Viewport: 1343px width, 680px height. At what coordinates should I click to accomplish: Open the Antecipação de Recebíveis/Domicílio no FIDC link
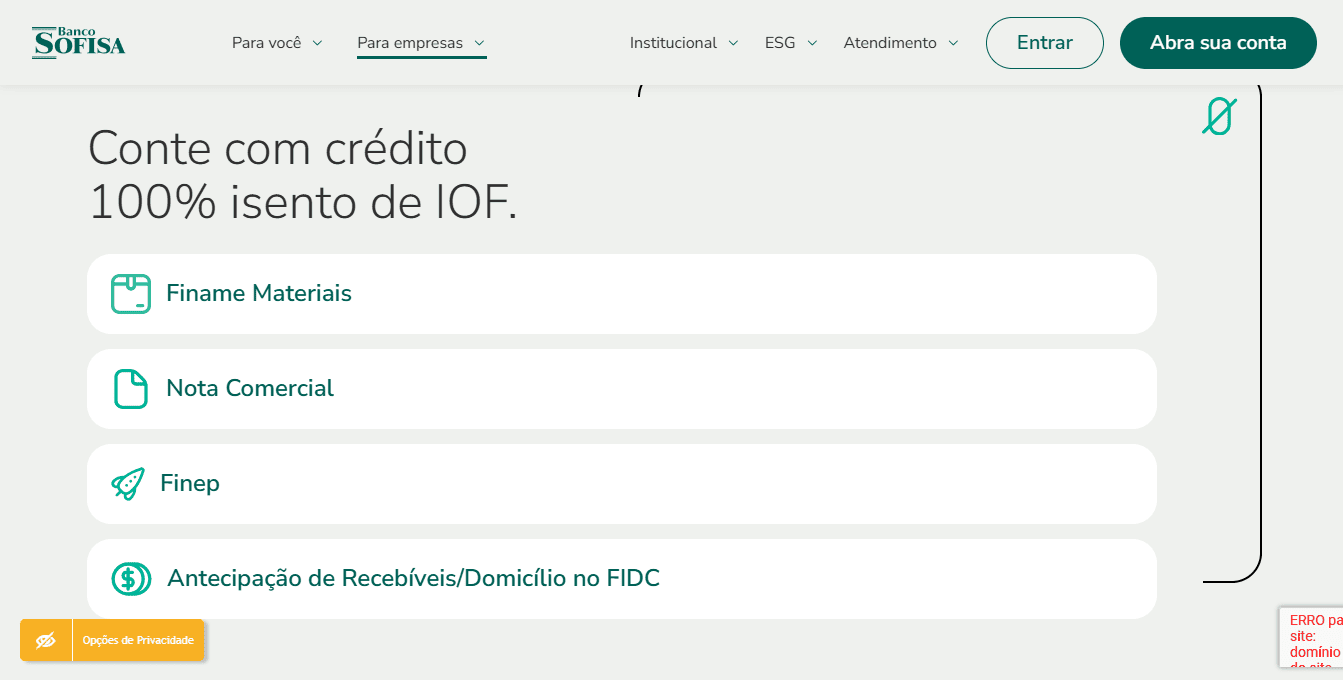tap(413, 579)
